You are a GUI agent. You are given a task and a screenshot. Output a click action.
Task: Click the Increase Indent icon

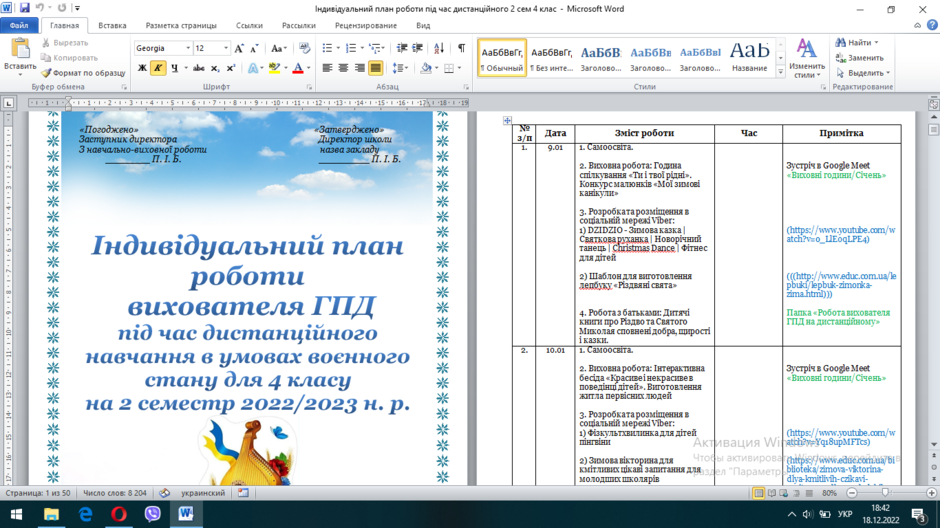417,48
